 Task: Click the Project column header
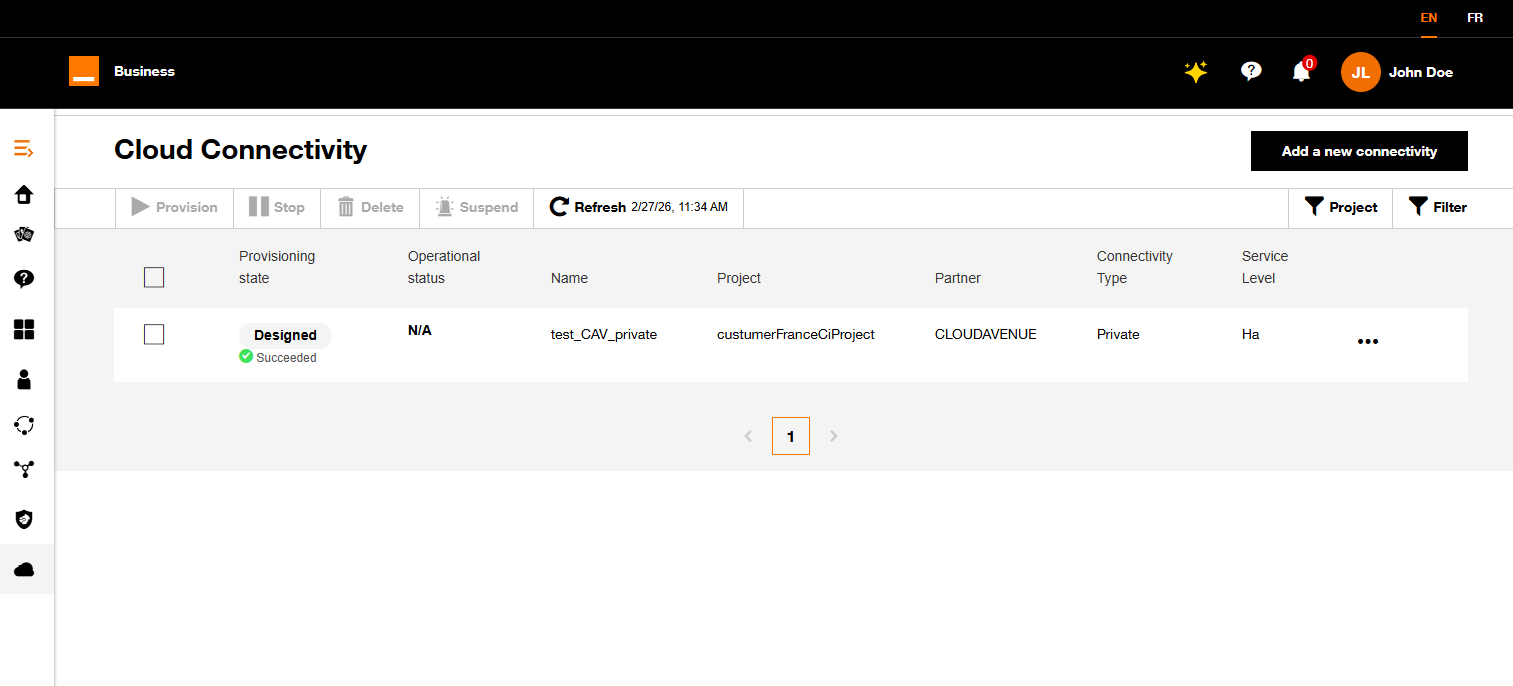click(x=739, y=278)
